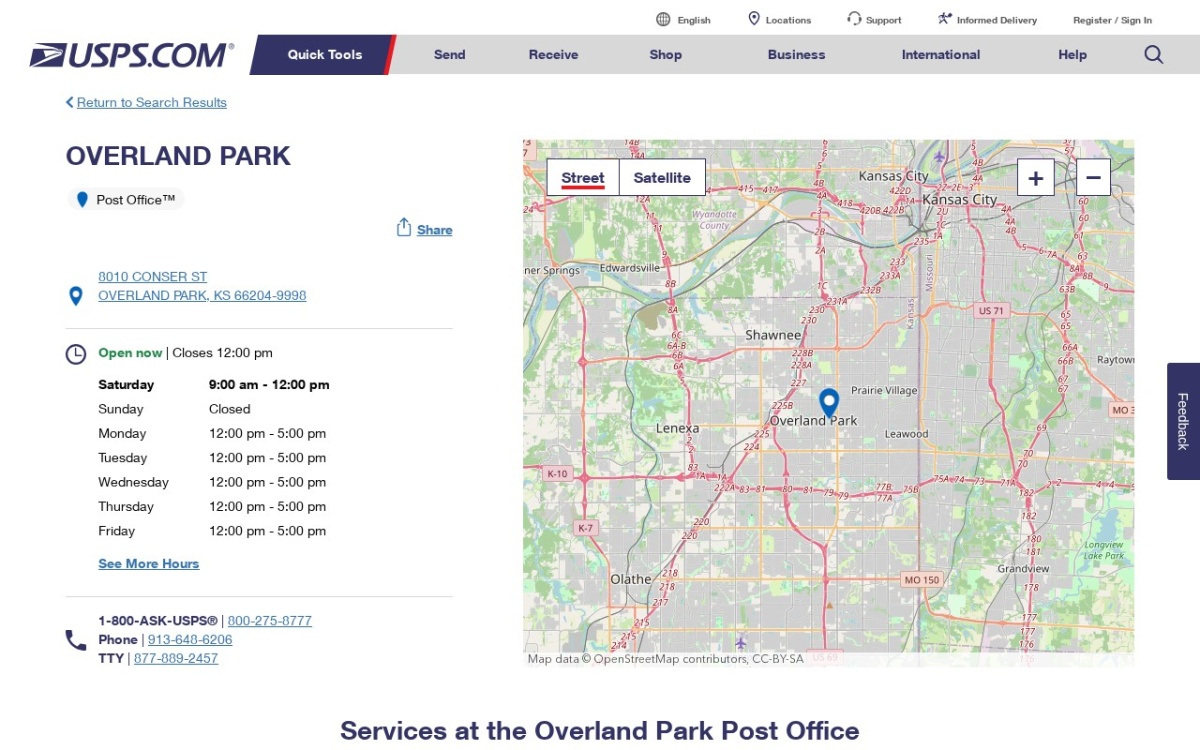
Task: Click Register / Sign In
Action: click(x=1112, y=20)
